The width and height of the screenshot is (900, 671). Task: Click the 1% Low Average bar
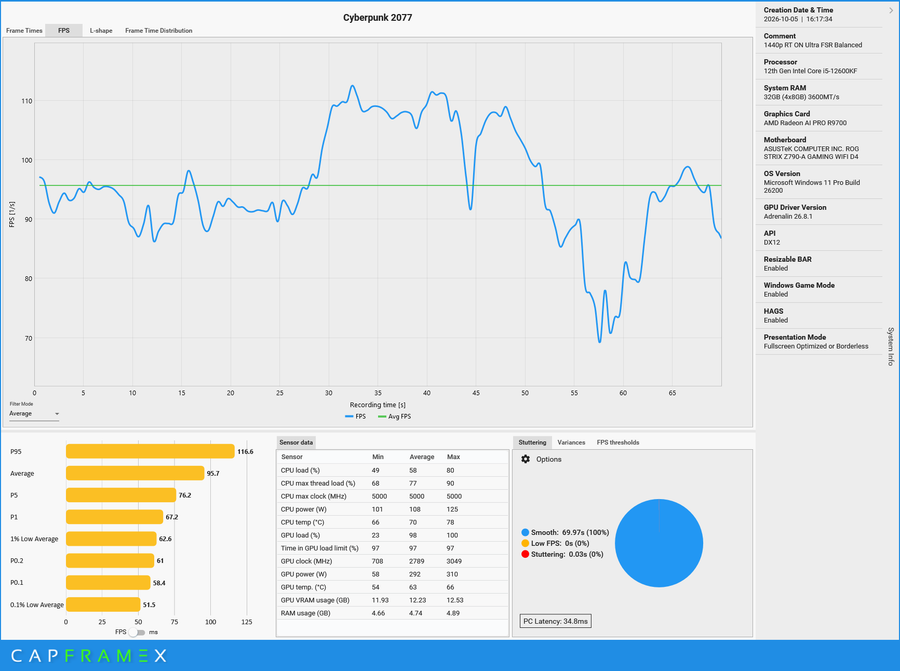(111, 538)
